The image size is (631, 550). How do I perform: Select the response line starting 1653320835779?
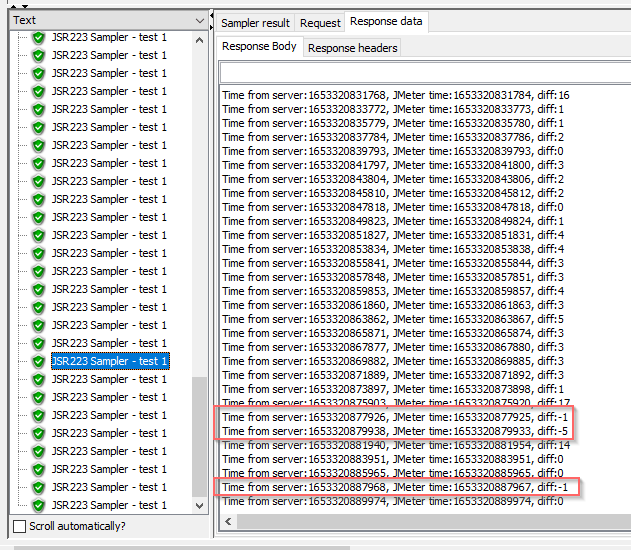point(393,123)
